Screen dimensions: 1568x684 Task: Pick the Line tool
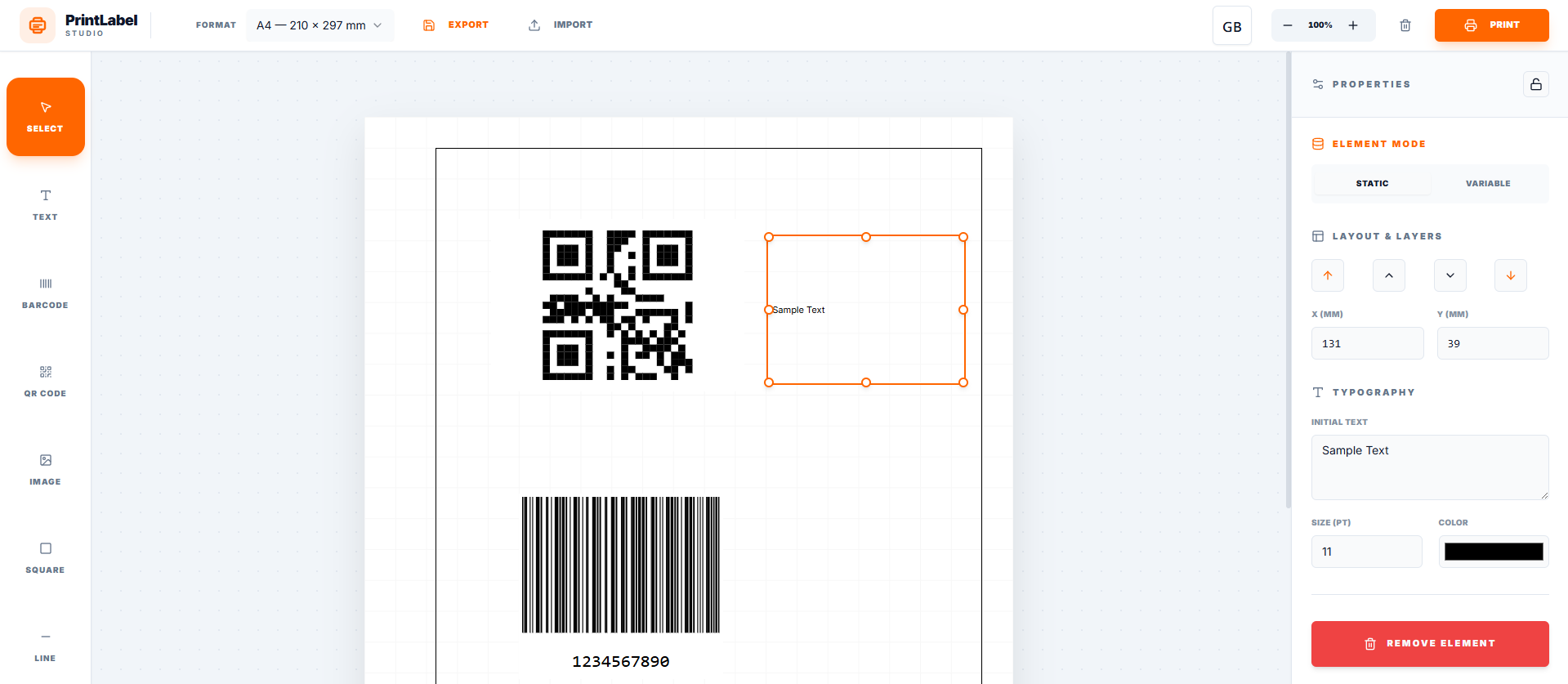[46, 646]
